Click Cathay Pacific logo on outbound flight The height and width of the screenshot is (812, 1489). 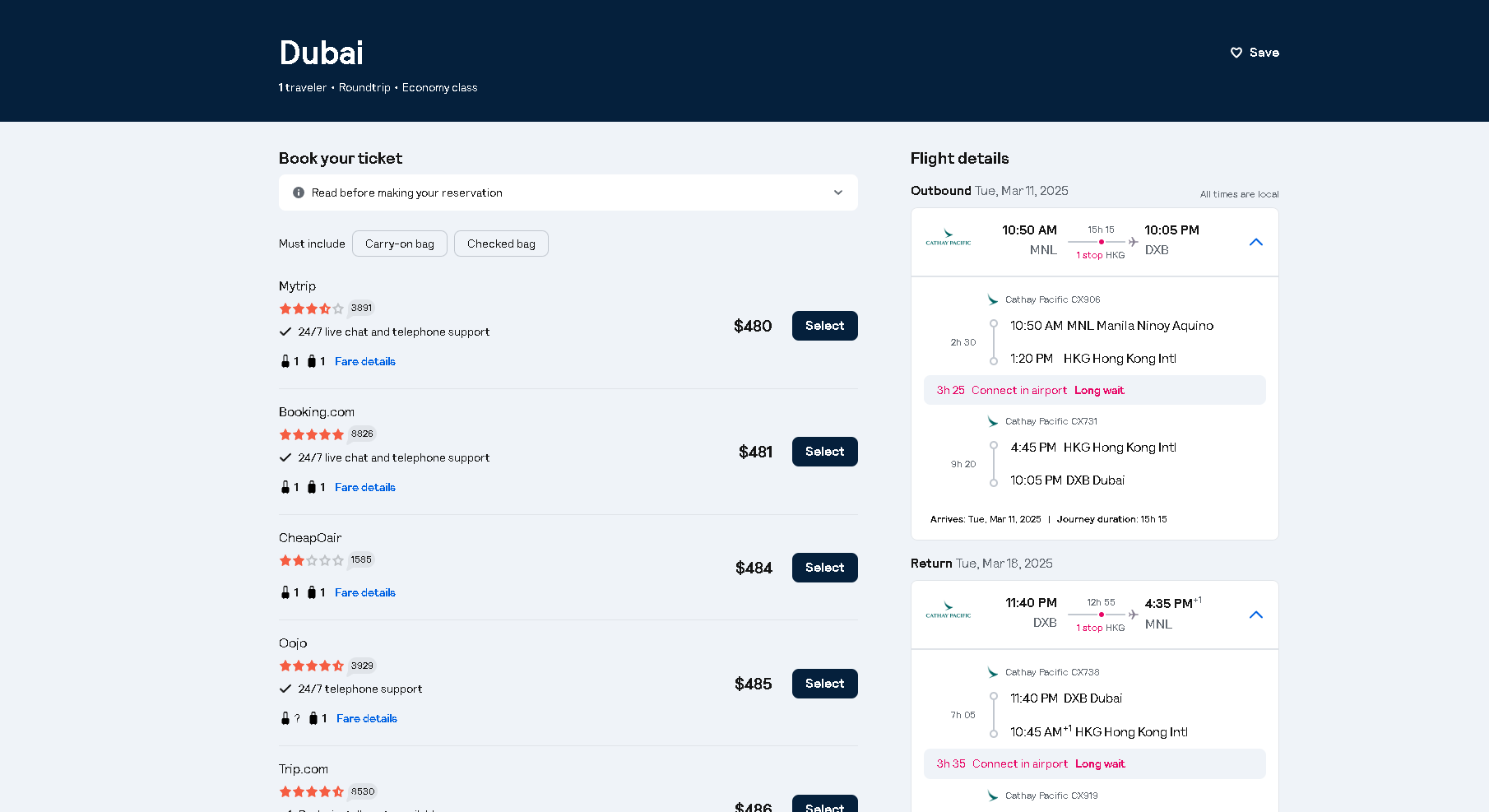[949, 239]
